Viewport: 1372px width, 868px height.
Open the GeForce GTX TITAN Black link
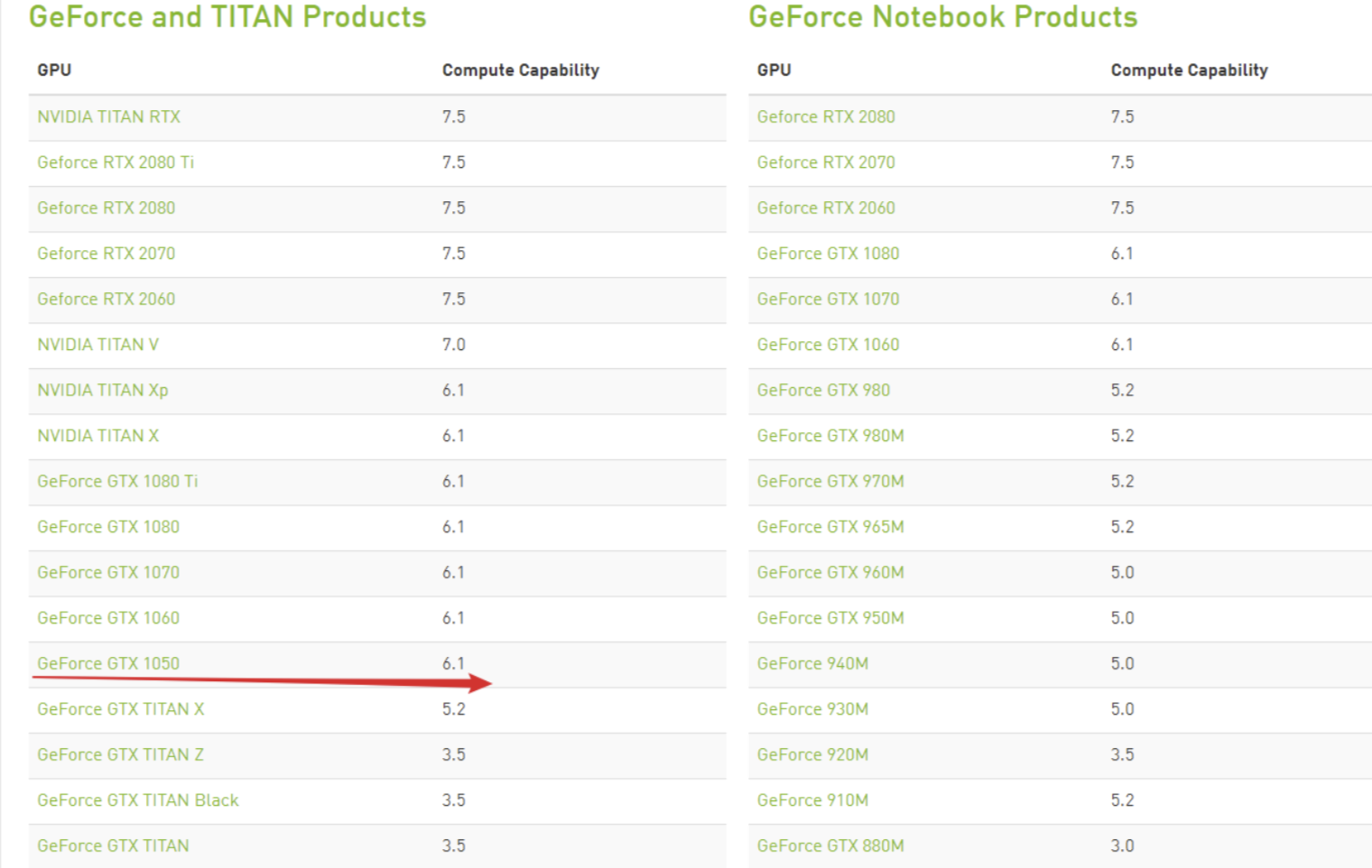pyautogui.click(x=138, y=800)
